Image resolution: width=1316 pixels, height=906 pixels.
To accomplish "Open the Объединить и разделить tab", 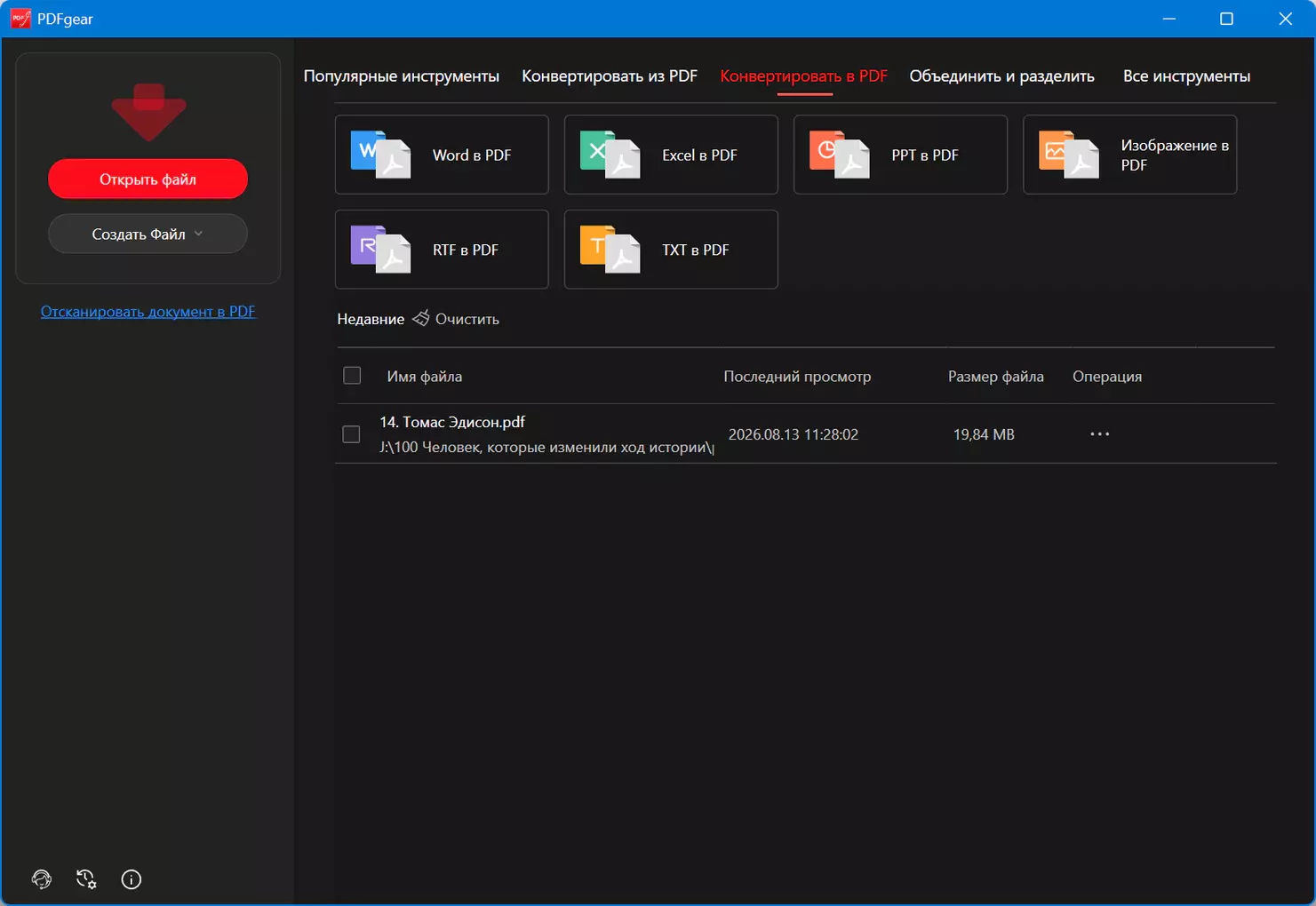I will (1001, 76).
